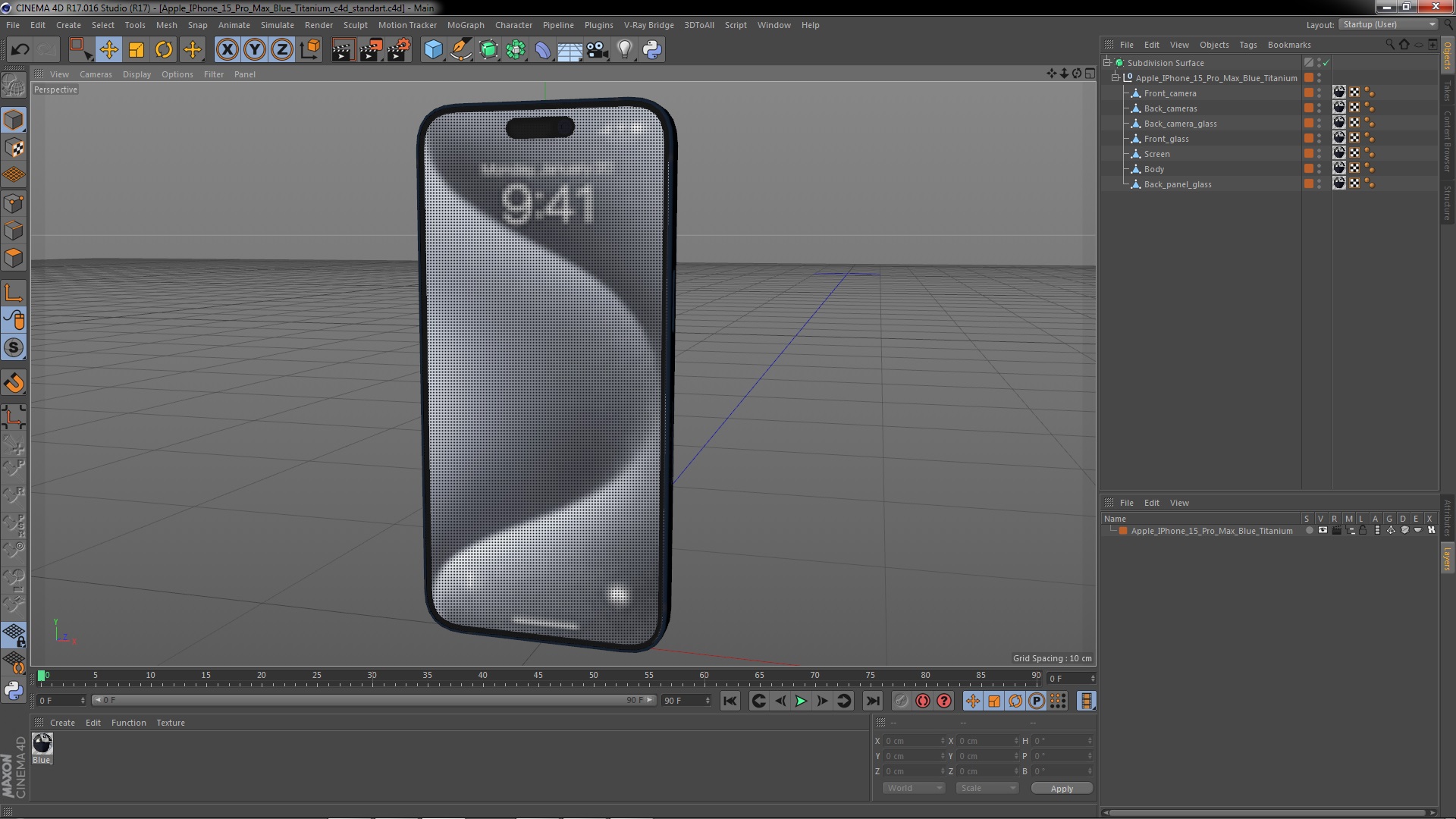Image resolution: width=1456 pixels, height=819 pixels.
Task: Click the Undo arrow icon
Action: coord(20,50)
